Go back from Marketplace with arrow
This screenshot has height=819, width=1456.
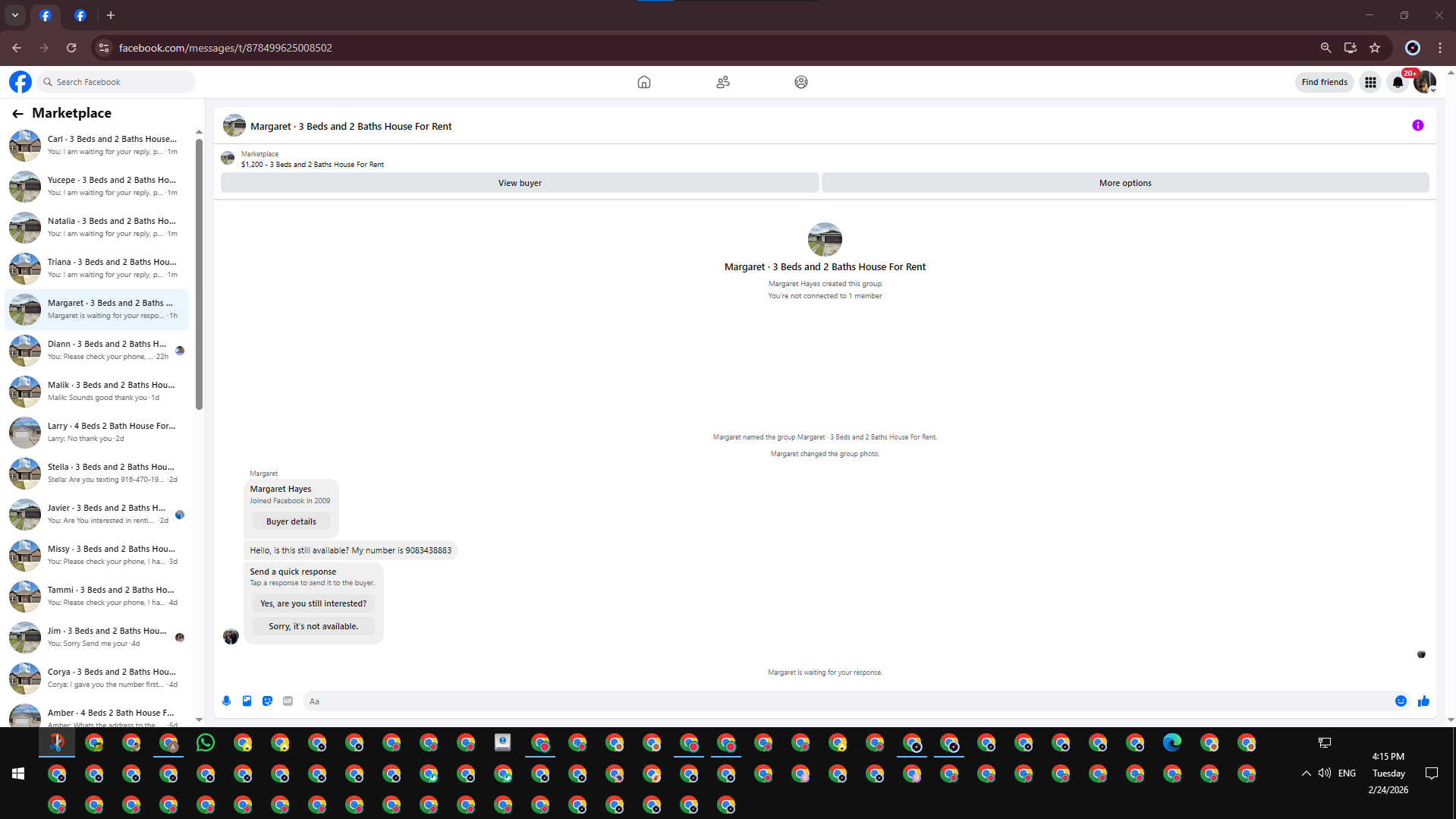[x=17, y=113]
